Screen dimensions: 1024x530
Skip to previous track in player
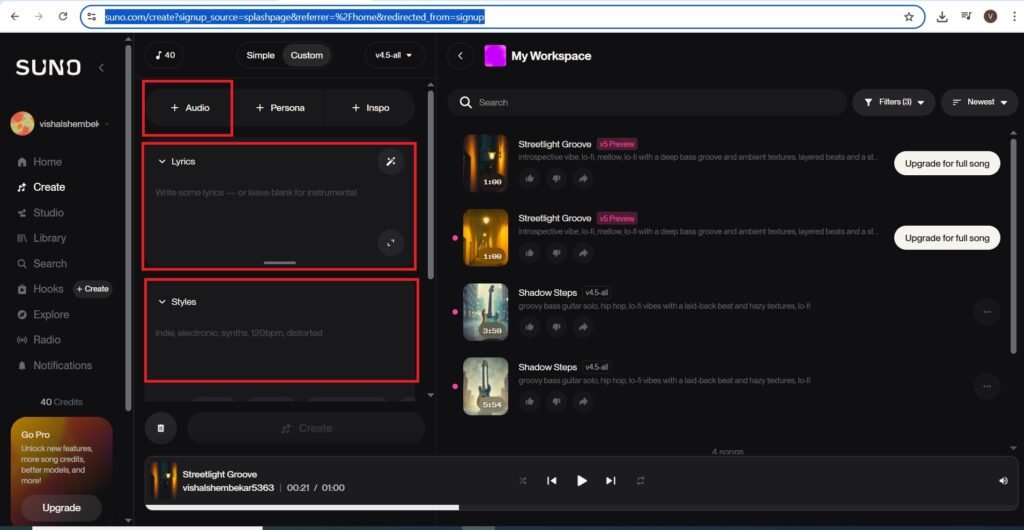[x=552, y=481]
